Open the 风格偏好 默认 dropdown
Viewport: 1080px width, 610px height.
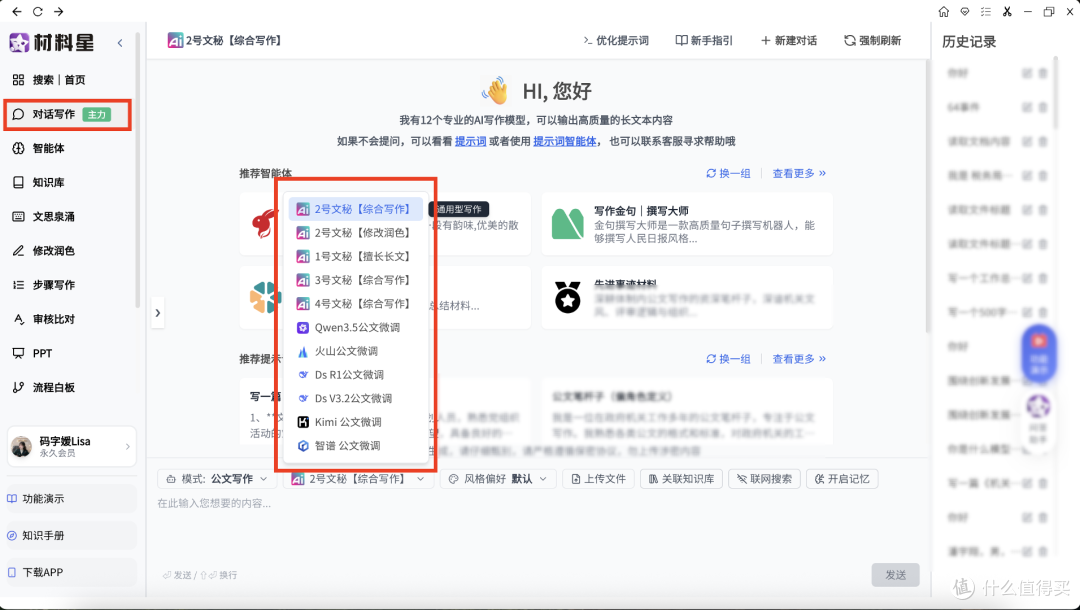(x=497, y=478)
